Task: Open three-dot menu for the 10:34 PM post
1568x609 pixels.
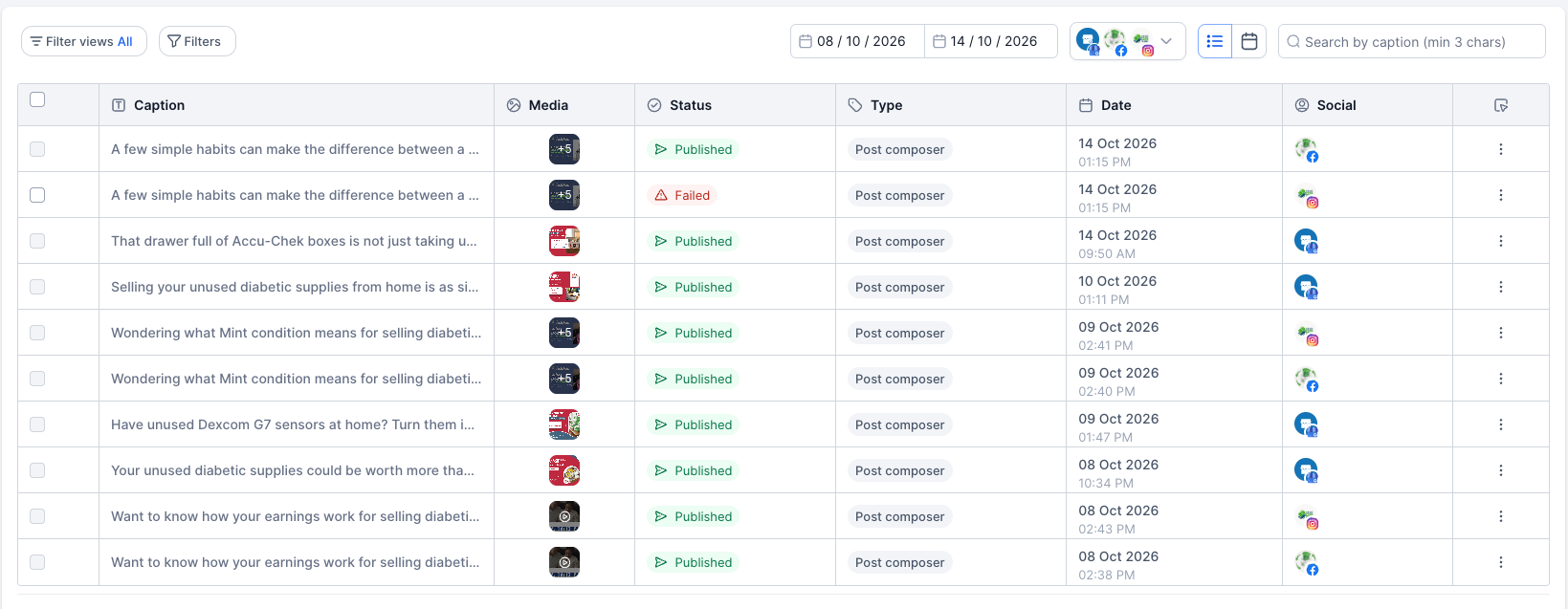Action: click(x=1501, y=470)
